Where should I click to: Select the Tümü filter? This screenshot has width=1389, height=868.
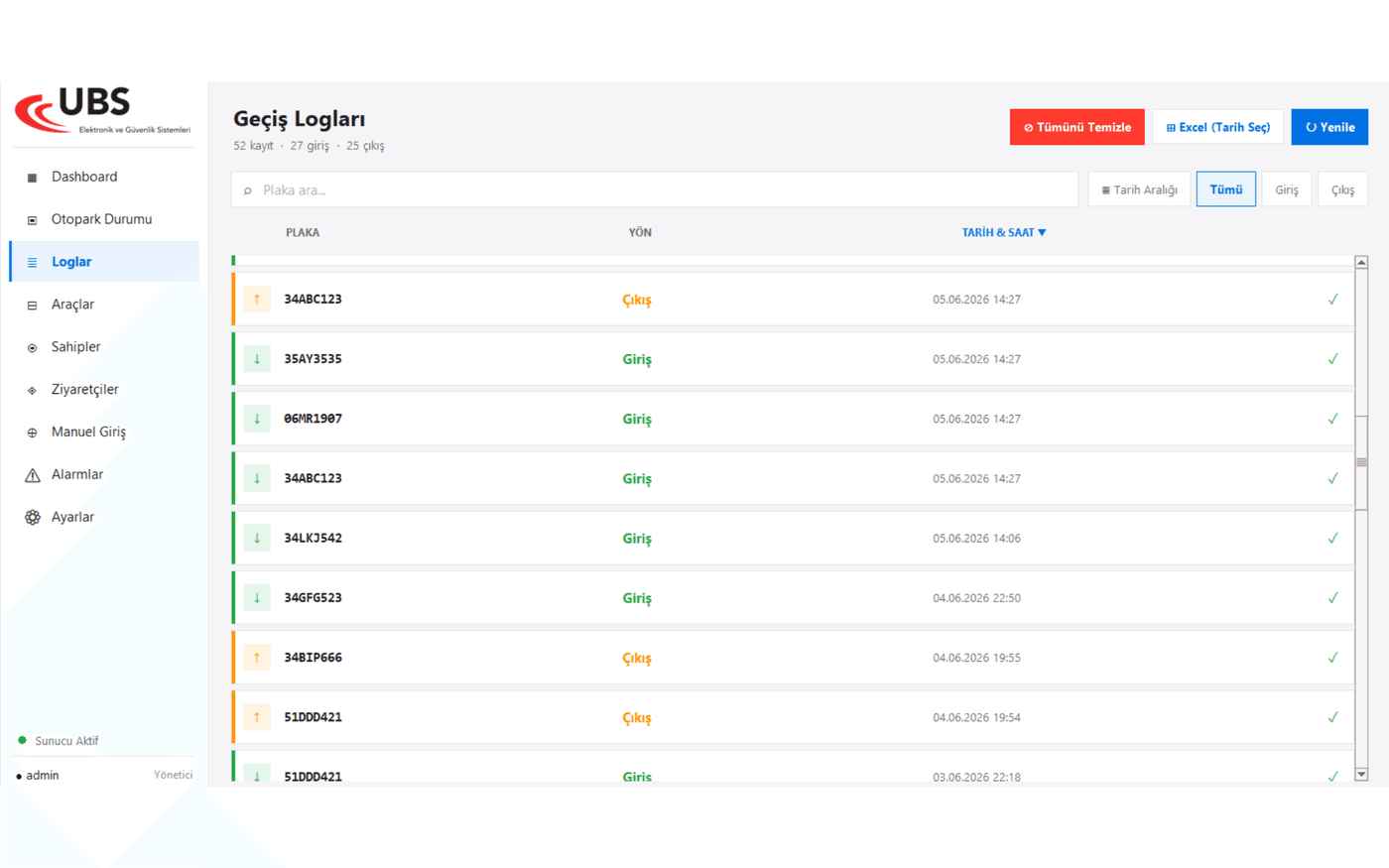coord(1226,189)
